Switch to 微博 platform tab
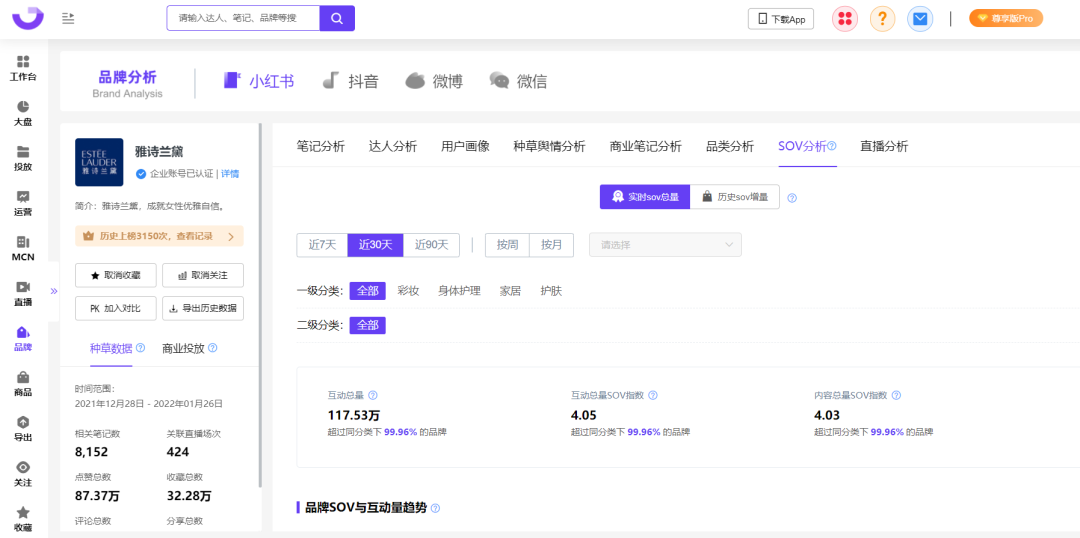 434,81
